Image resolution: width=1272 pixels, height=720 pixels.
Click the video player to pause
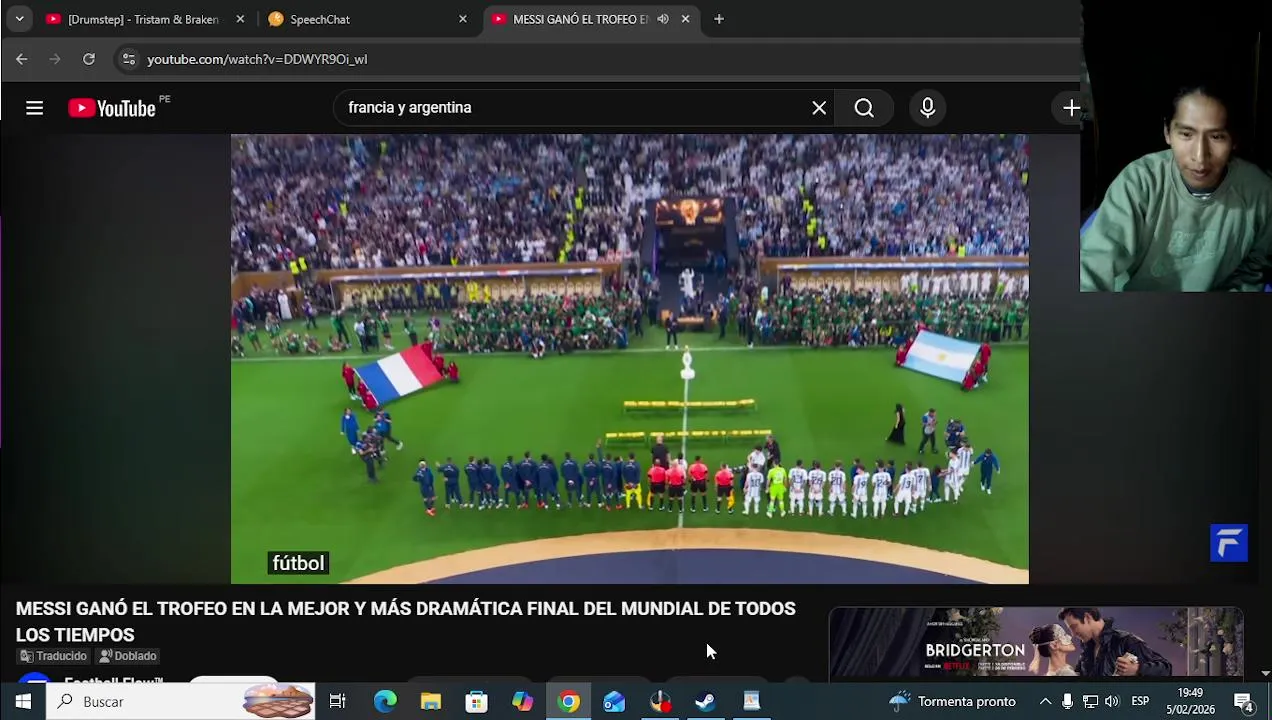(629, 358)
